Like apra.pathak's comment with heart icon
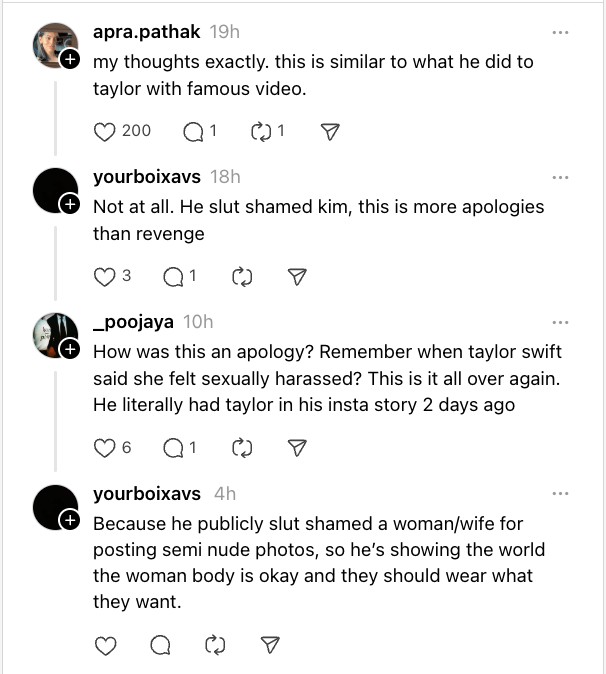 pos(105,131)
